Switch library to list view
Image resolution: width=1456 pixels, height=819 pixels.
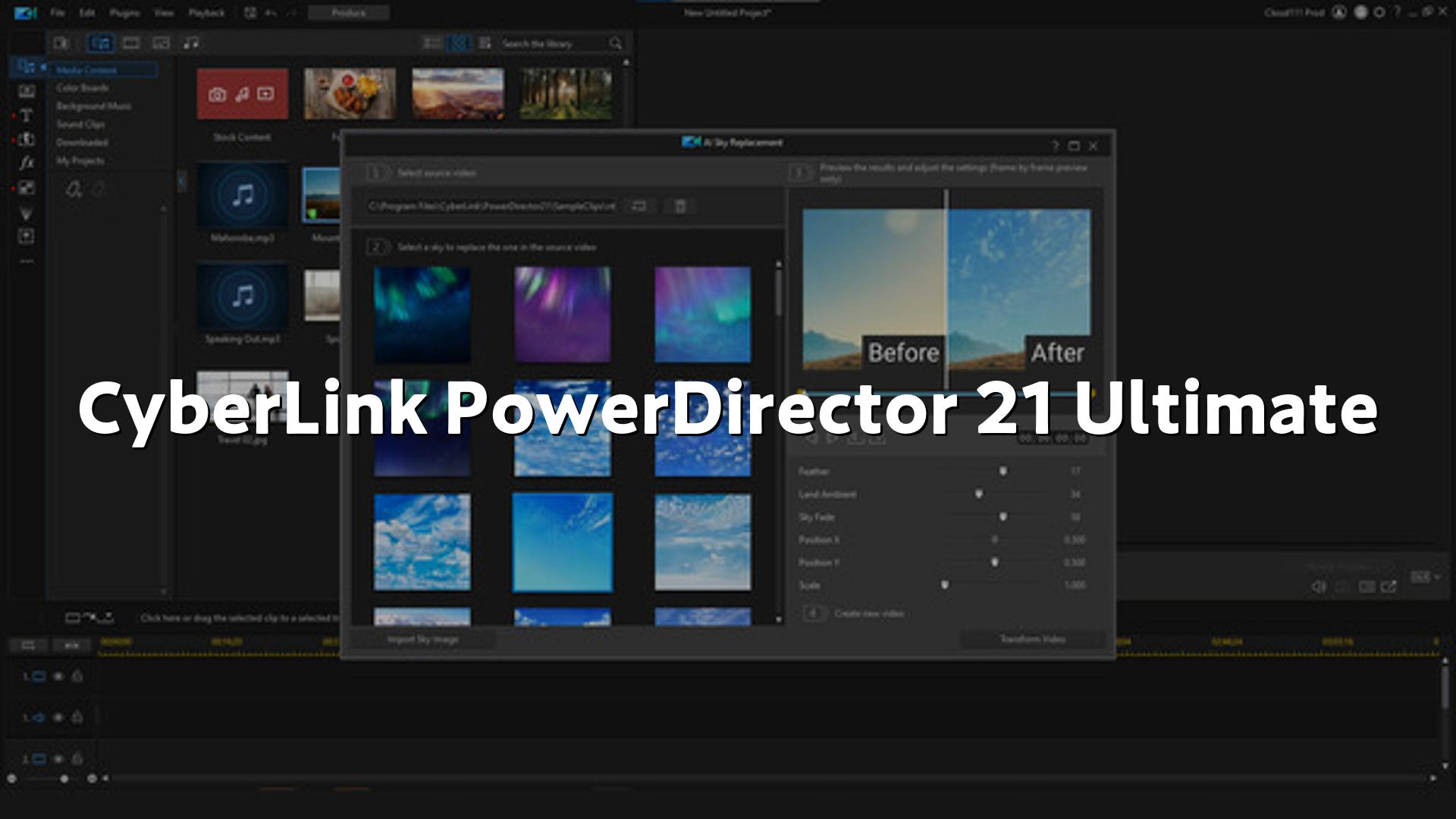[x=432, y=43]
